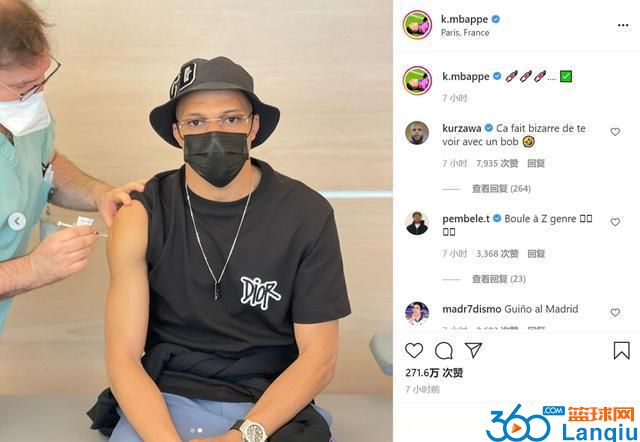Like the post with the heart icon
This screenshot has height=442, width=640.
pyautogui.click(x=414, y=351)
